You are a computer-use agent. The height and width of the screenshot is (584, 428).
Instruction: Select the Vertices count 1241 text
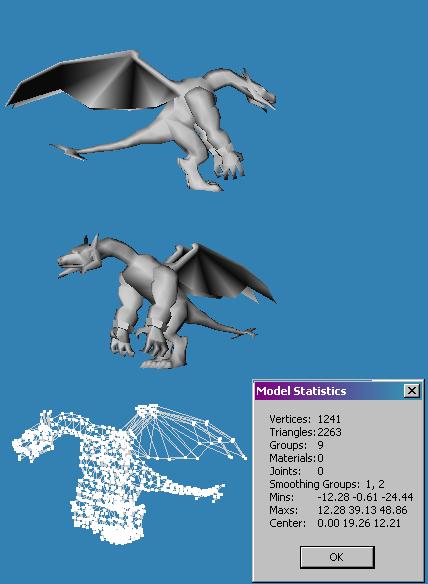pos(329,419)
